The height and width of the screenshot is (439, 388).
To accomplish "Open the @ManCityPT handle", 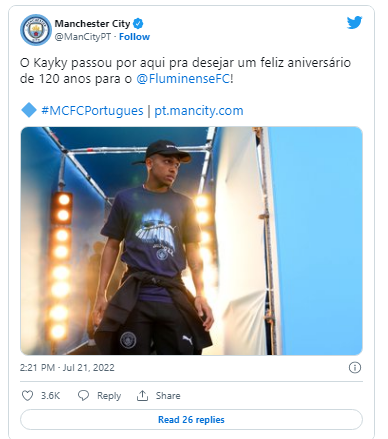I will coord(83,37).
